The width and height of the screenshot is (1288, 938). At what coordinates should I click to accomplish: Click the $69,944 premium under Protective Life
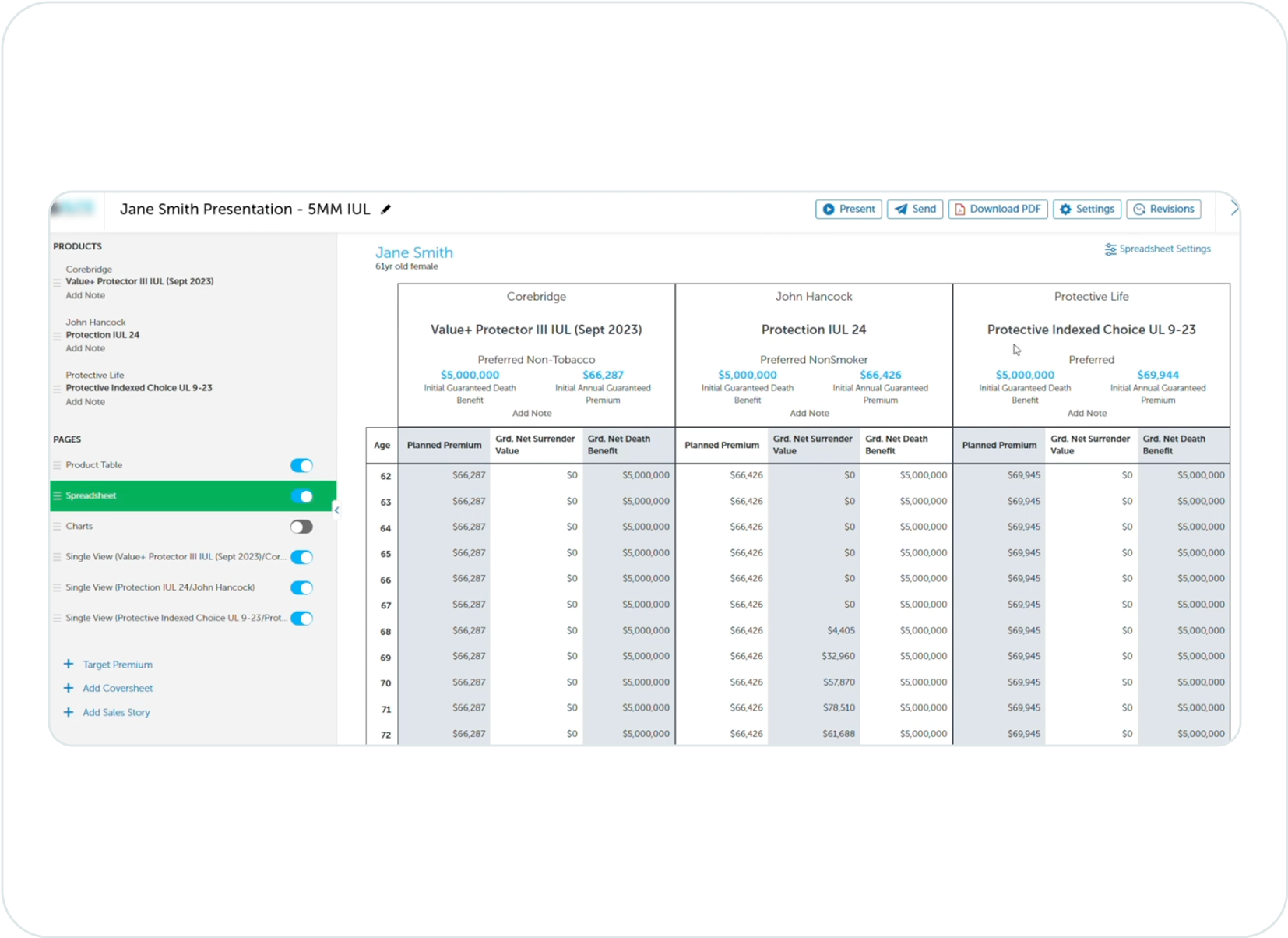(x=1158, y=376)
